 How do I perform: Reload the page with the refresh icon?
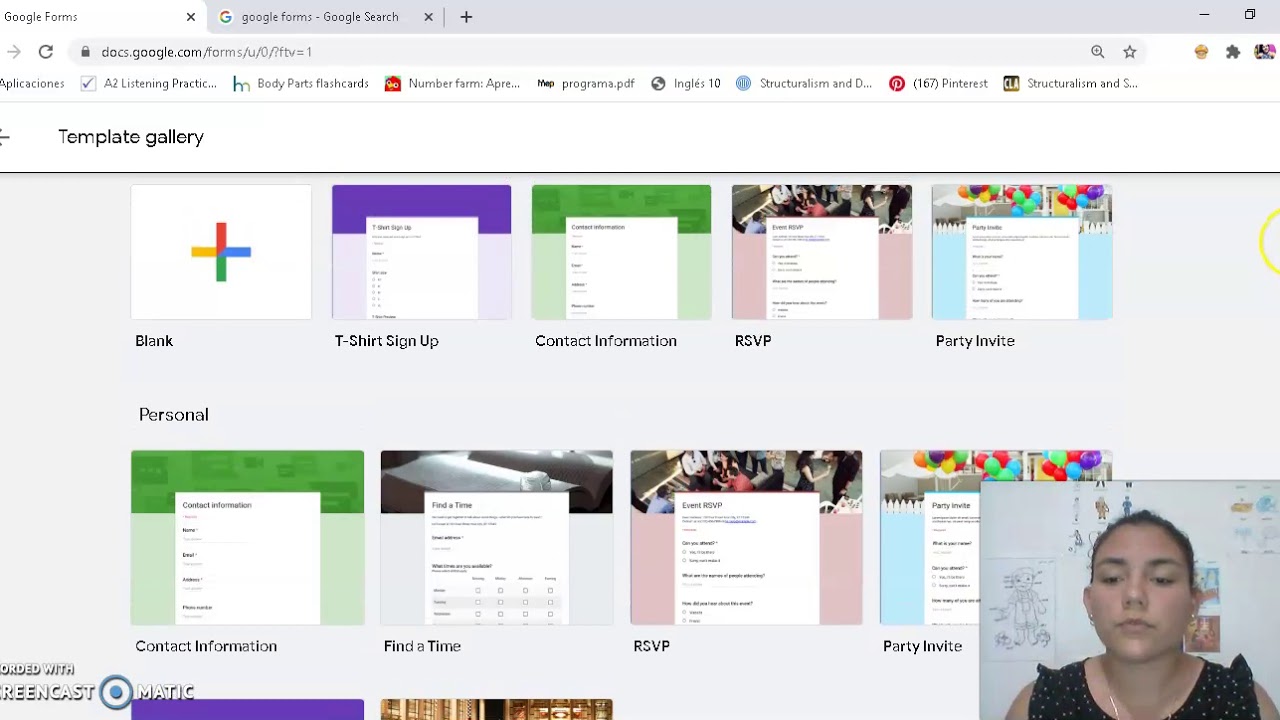46,52
